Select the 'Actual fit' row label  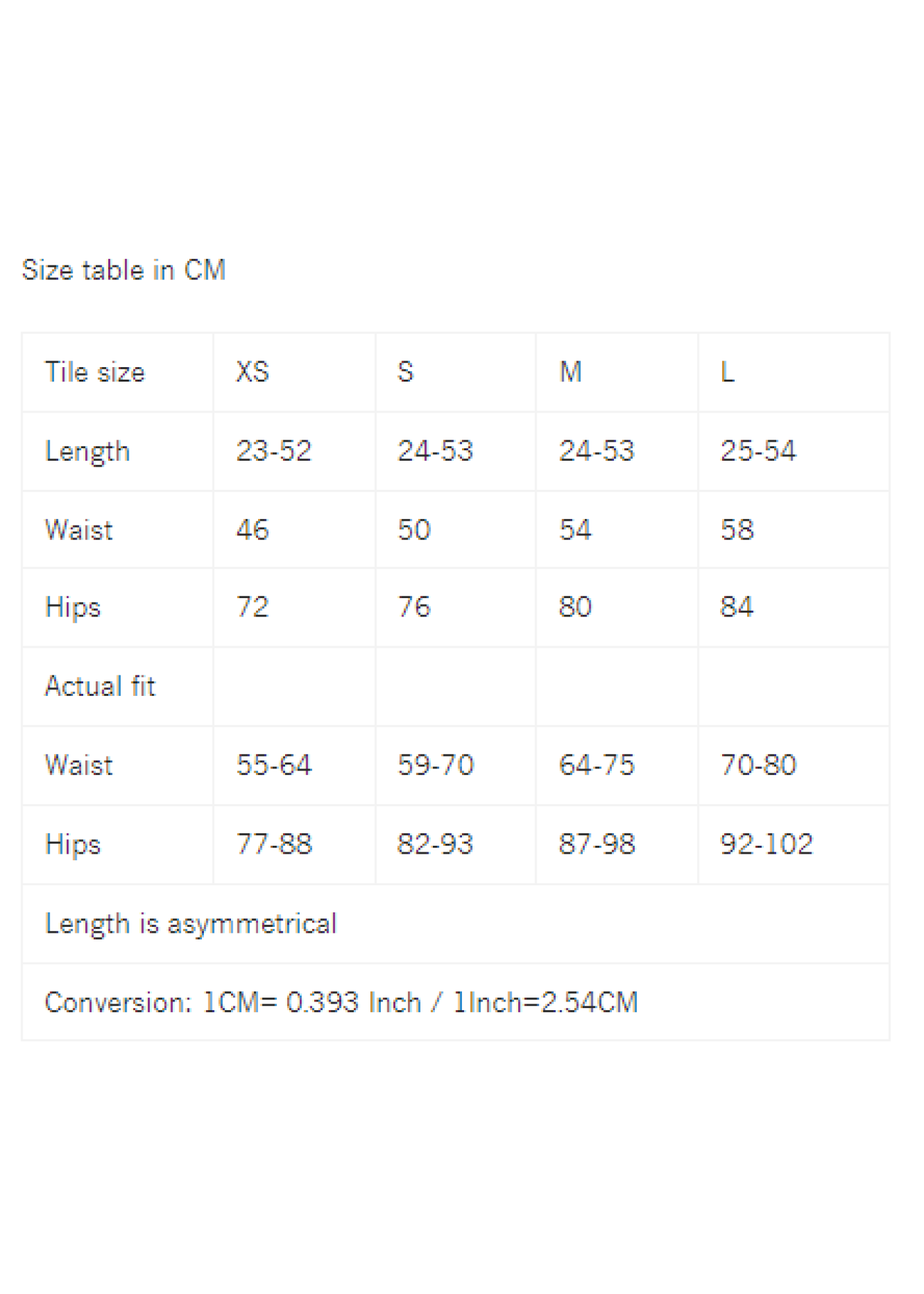point(100,687)
